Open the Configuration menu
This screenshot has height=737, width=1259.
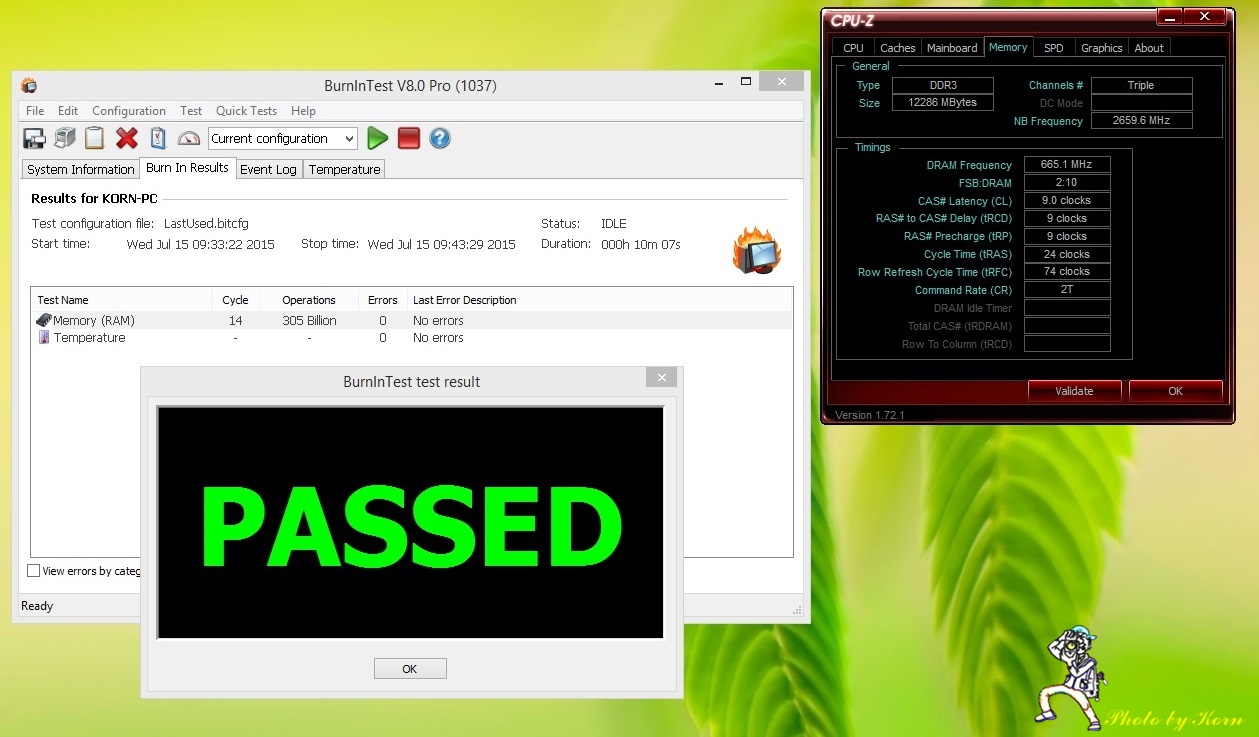(x=129, y=111)
